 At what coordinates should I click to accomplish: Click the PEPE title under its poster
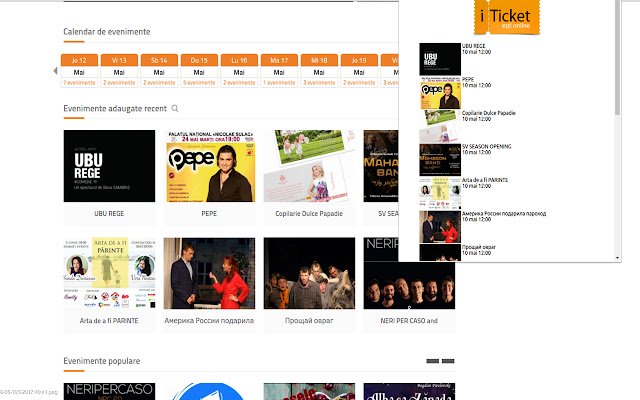pos(209,213)
